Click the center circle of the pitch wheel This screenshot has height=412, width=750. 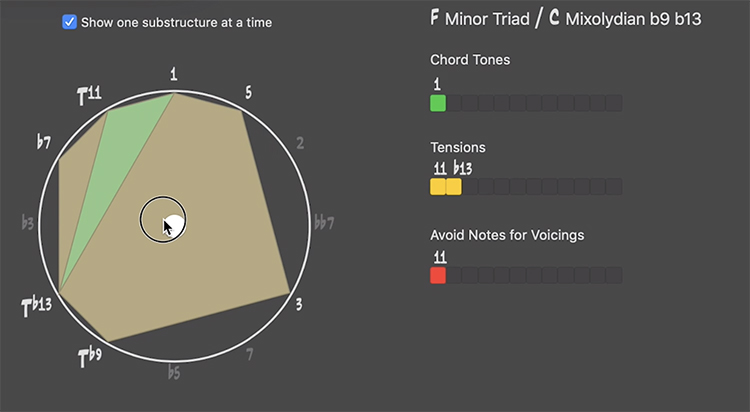[x=163, y=219]
